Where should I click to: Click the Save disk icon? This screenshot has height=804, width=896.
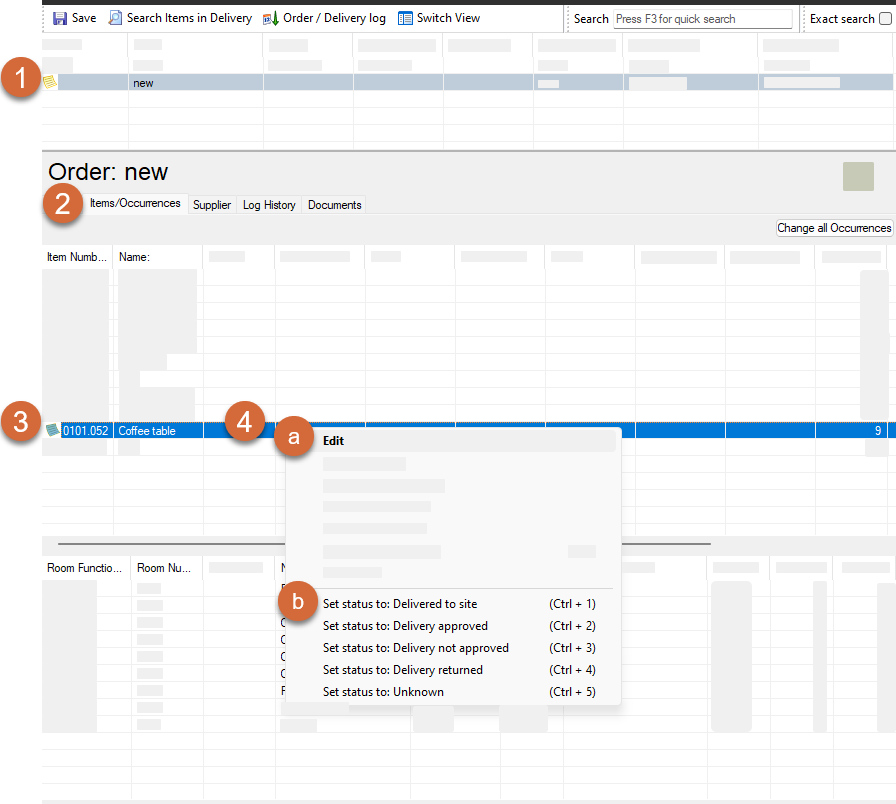pos(59,18)
